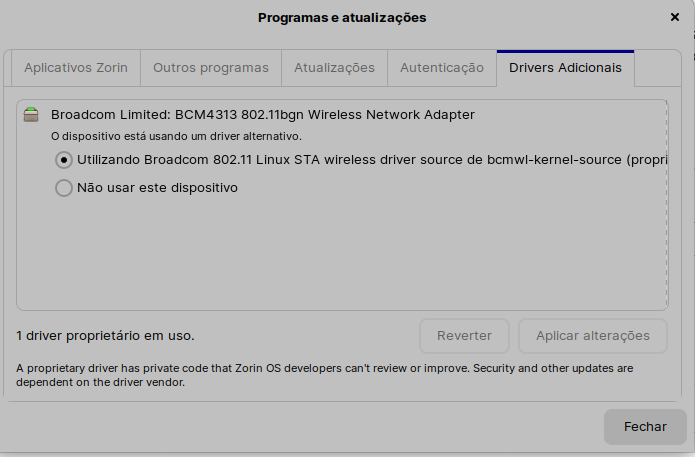Click Aplicar alterações button
Screen dimensions: 695x457
[x=593, y=336]
